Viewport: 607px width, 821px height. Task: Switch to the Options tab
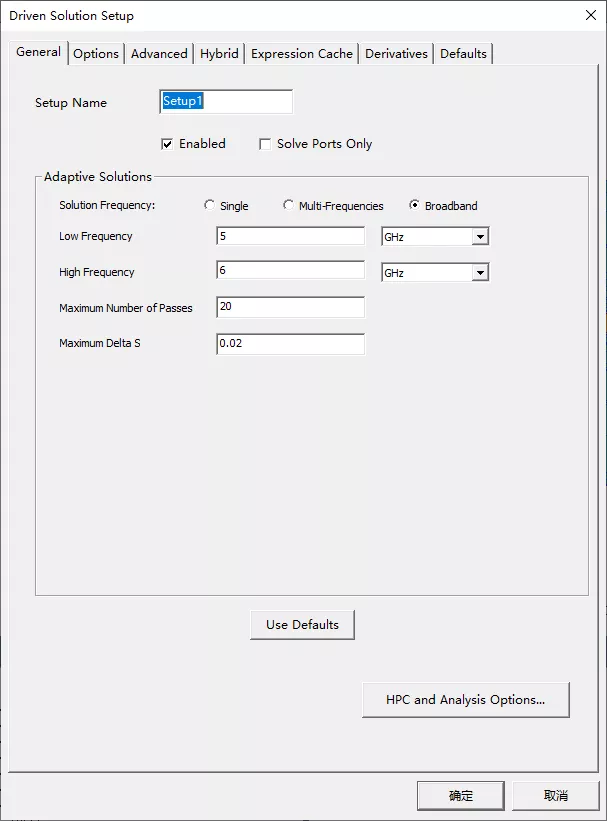tap(96, 53)
